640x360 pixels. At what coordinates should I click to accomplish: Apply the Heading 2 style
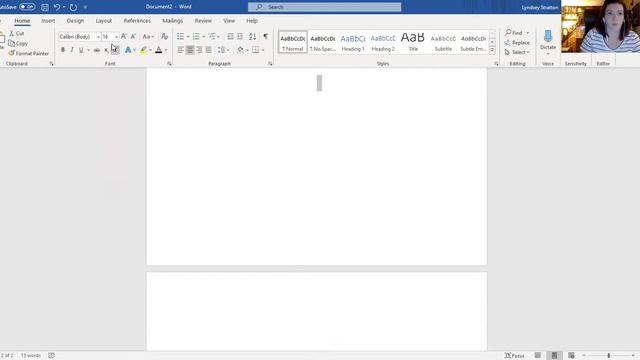[x=383, y=42]
